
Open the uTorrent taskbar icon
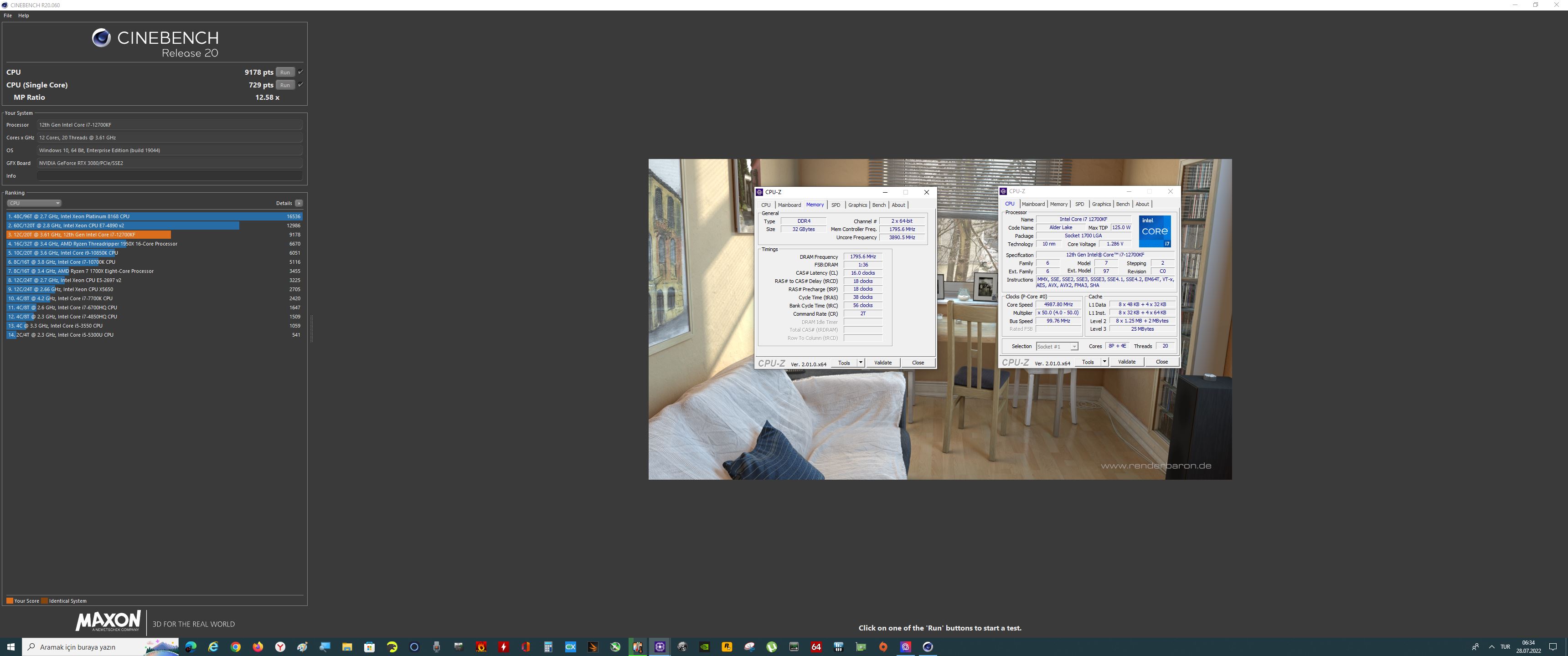pyautogui.click(x=771, y=647)
